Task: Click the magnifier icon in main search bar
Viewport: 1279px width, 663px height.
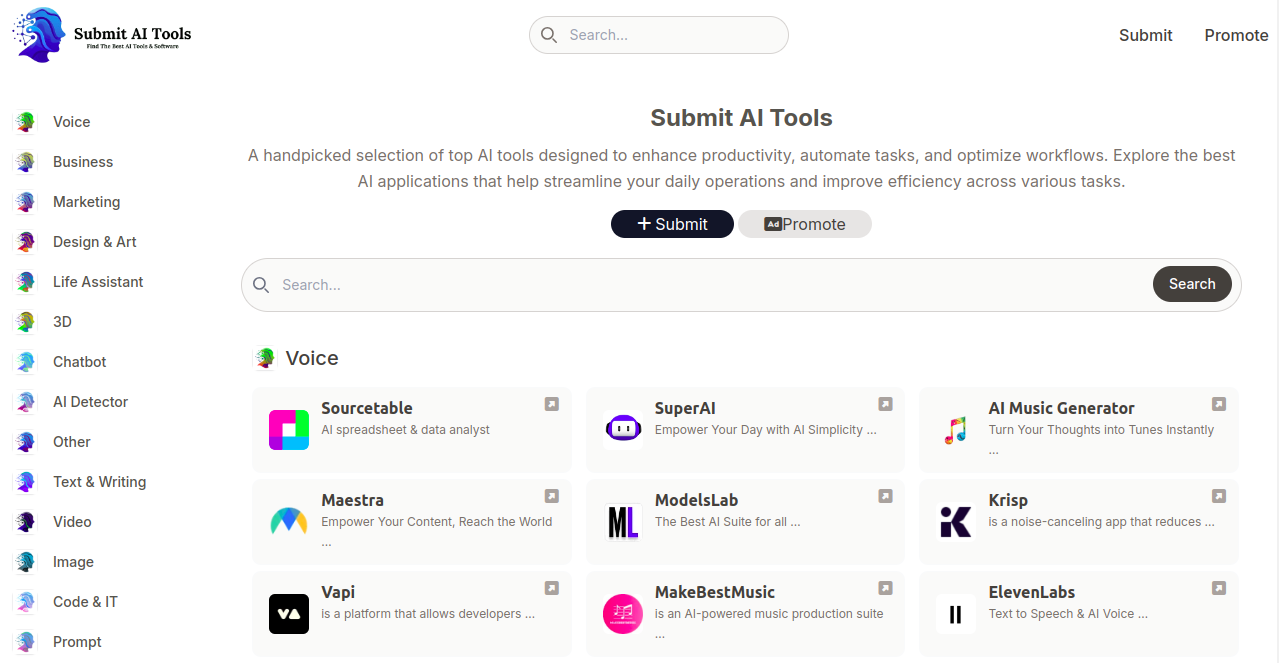Action: click(261, 285)
